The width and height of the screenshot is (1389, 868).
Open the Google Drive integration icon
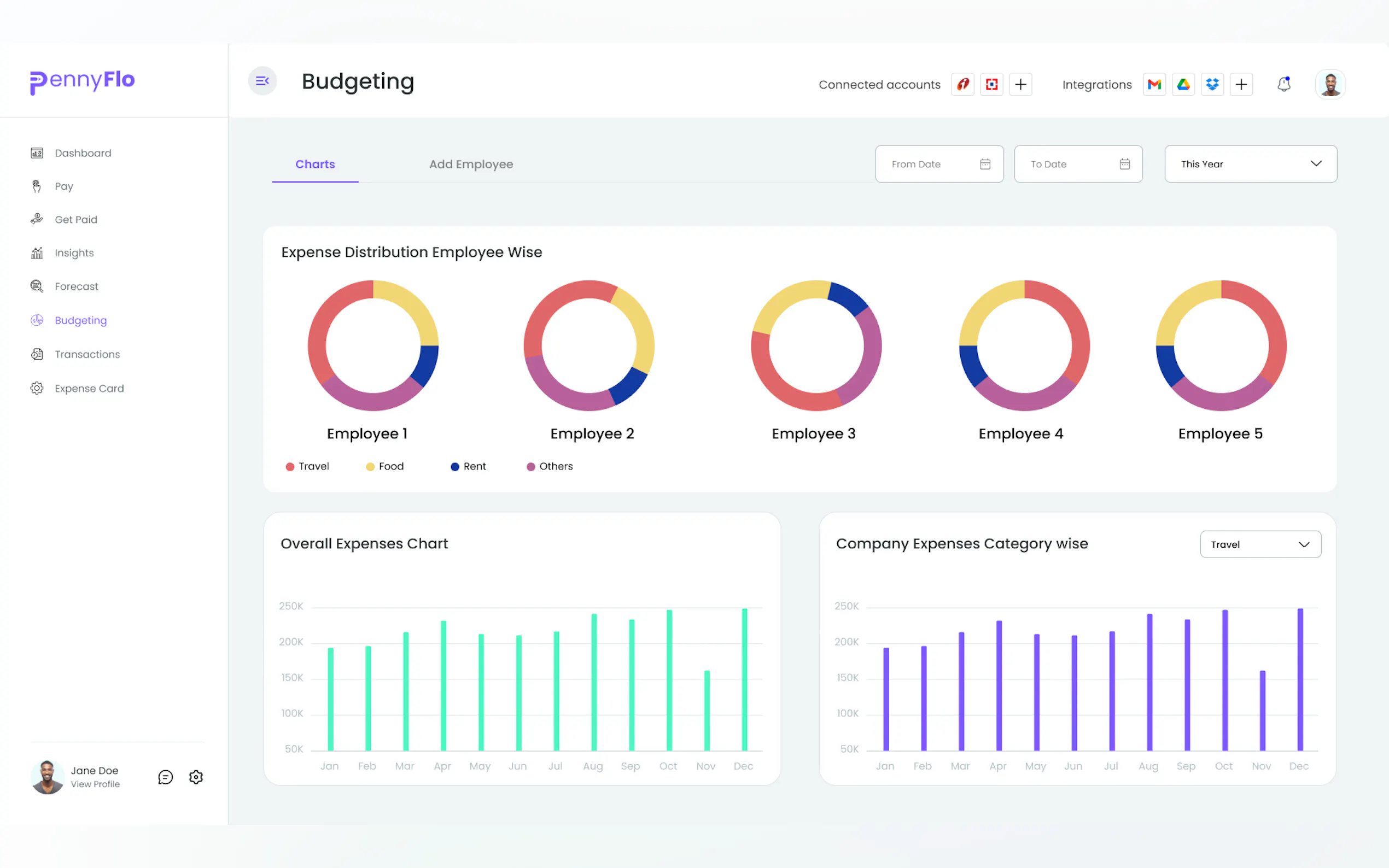click(1183, 84)
